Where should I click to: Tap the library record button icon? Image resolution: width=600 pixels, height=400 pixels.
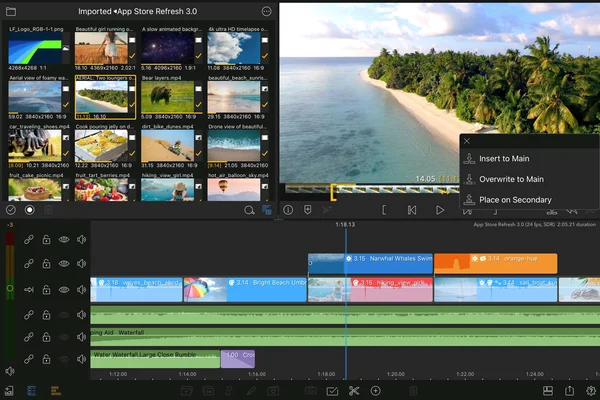point(29,210)
